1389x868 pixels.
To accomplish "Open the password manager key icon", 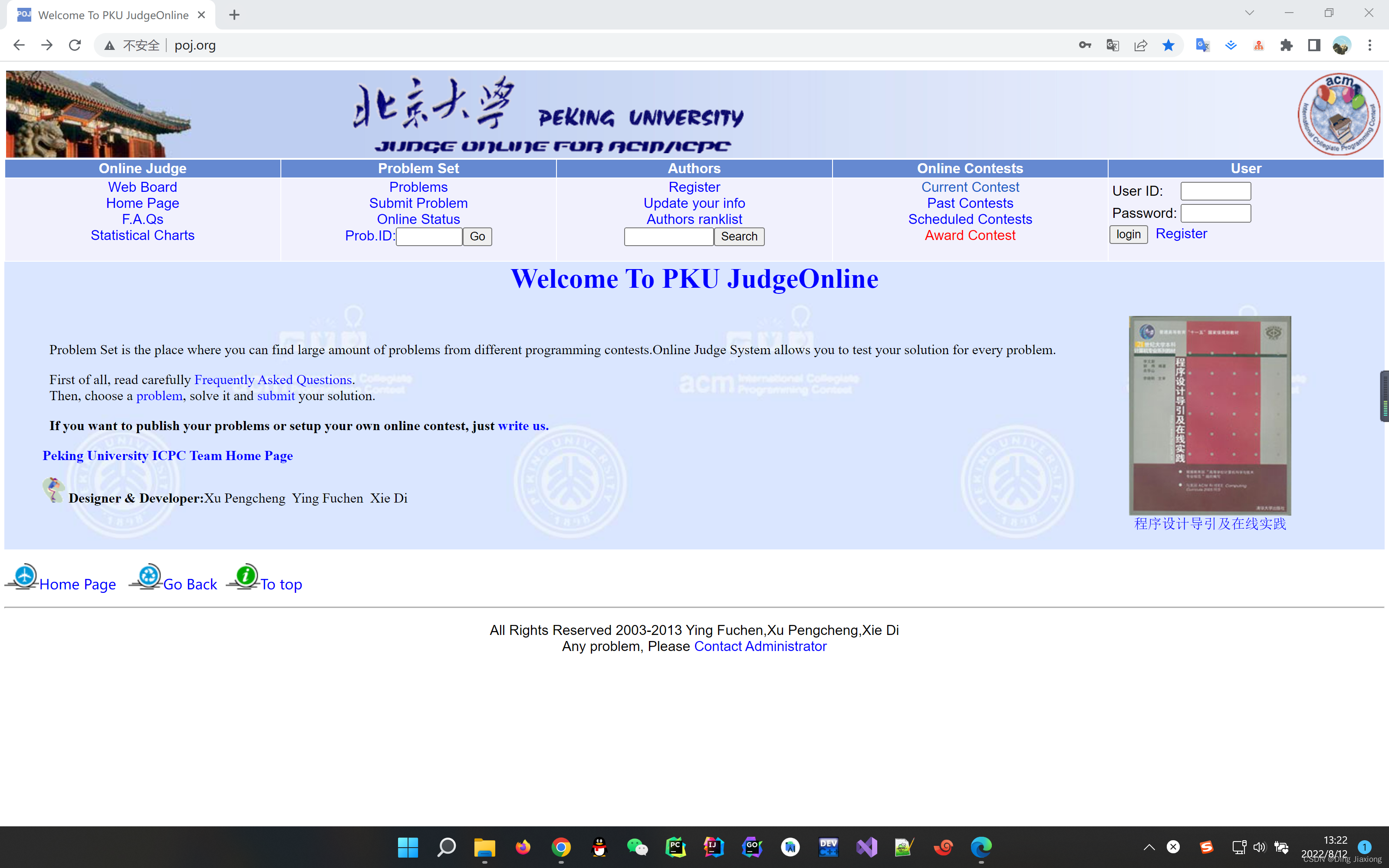I will (x=1085, y=45).
